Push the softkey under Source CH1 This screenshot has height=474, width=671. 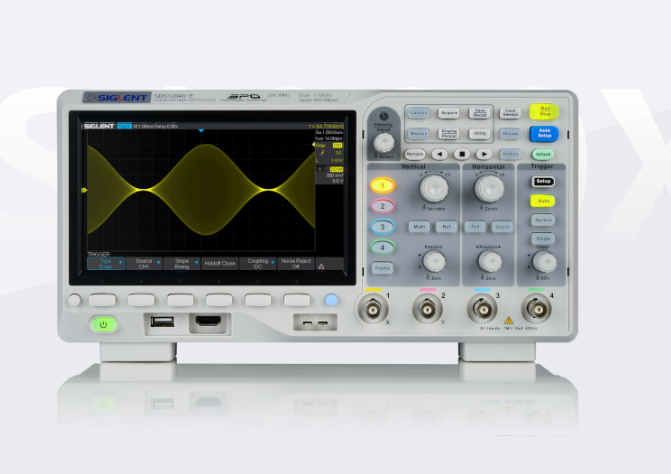click(x=141, y=300)
